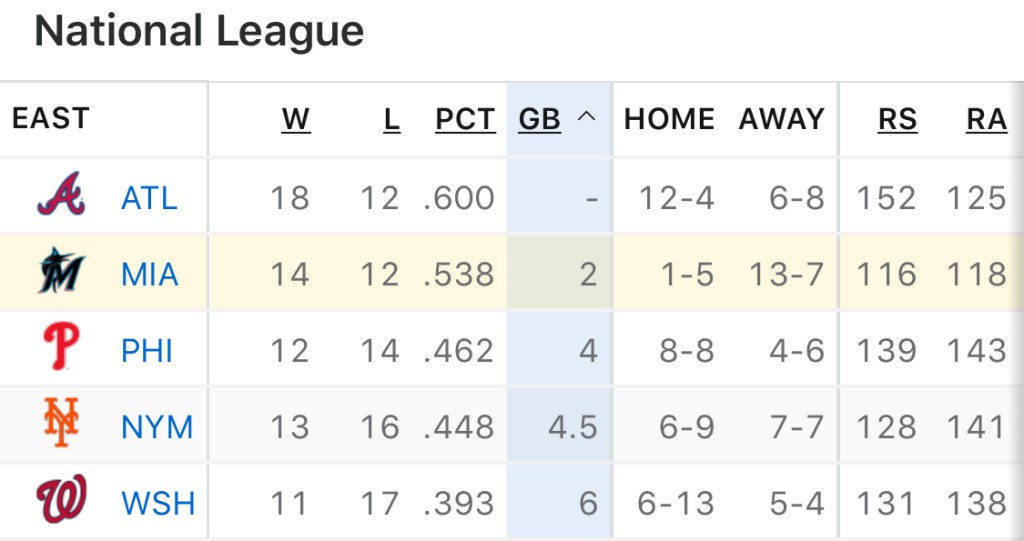Select the highlighted MIA games-behind cell
The image size is (1024, 541).
(560, 274)
